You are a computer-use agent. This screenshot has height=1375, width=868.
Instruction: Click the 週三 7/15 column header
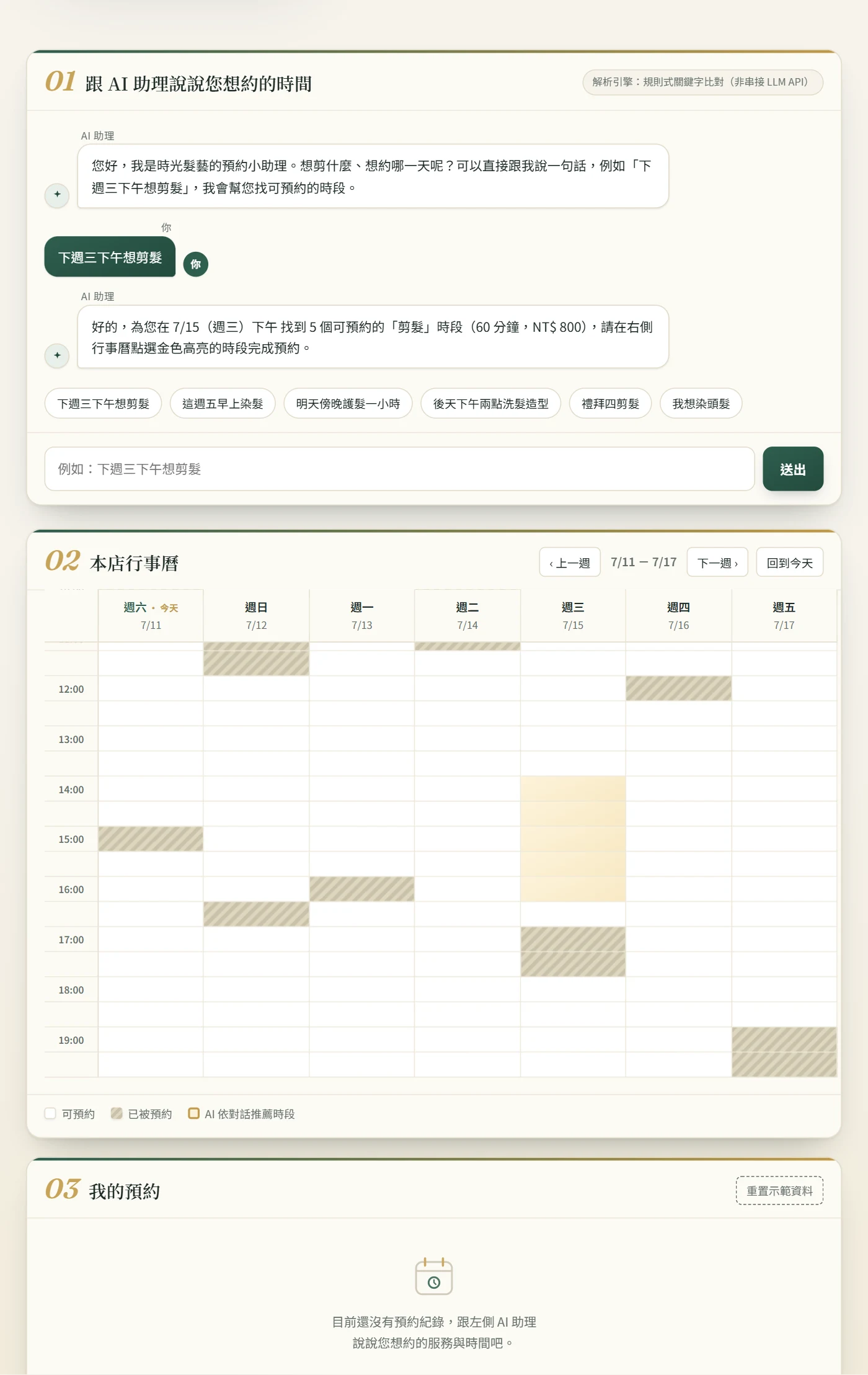coord(573,616)
